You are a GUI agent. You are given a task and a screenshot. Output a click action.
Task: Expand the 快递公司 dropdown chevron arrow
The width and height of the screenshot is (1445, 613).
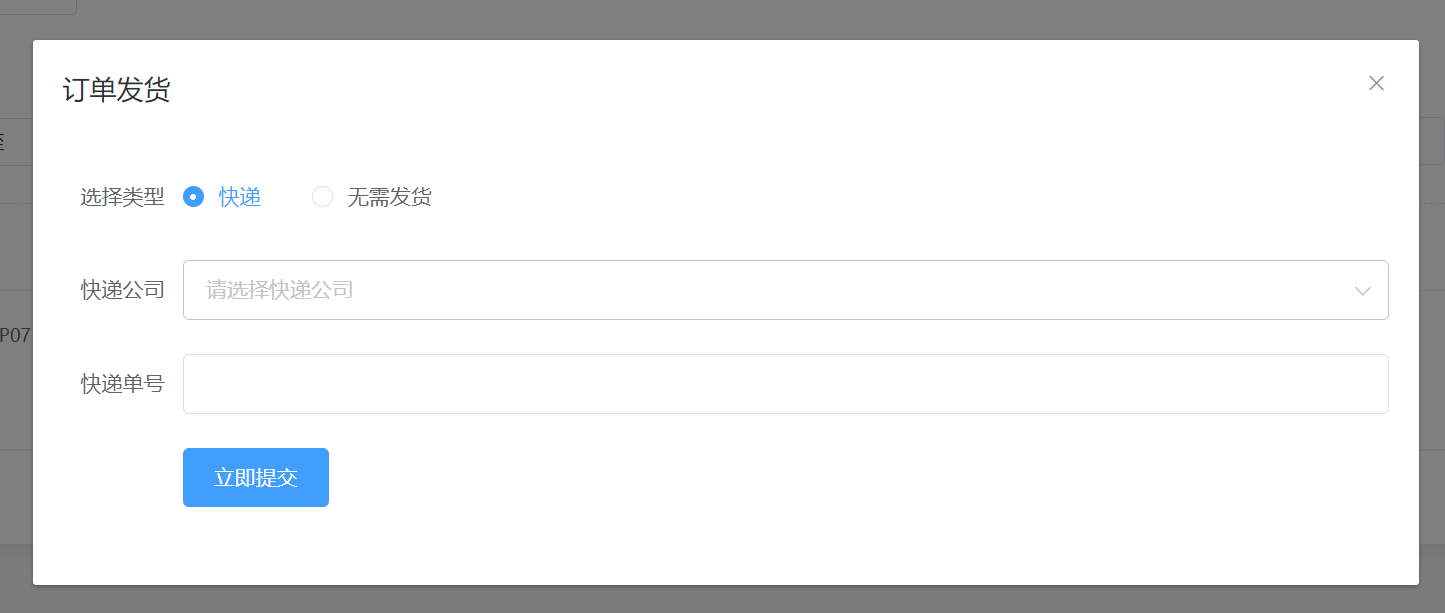click(x=1362, y=290)
